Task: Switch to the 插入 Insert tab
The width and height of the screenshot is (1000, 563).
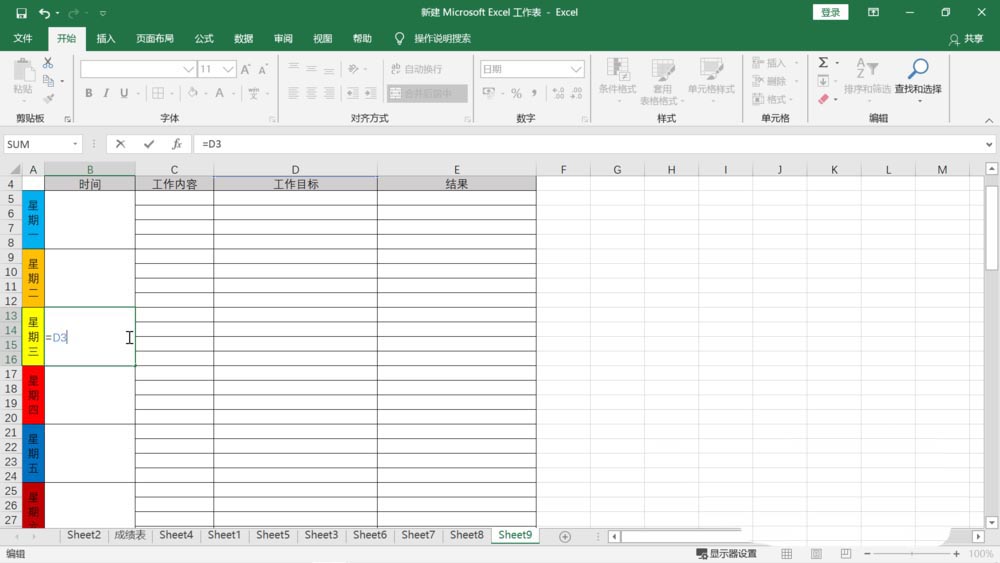Action: point(106,38)
